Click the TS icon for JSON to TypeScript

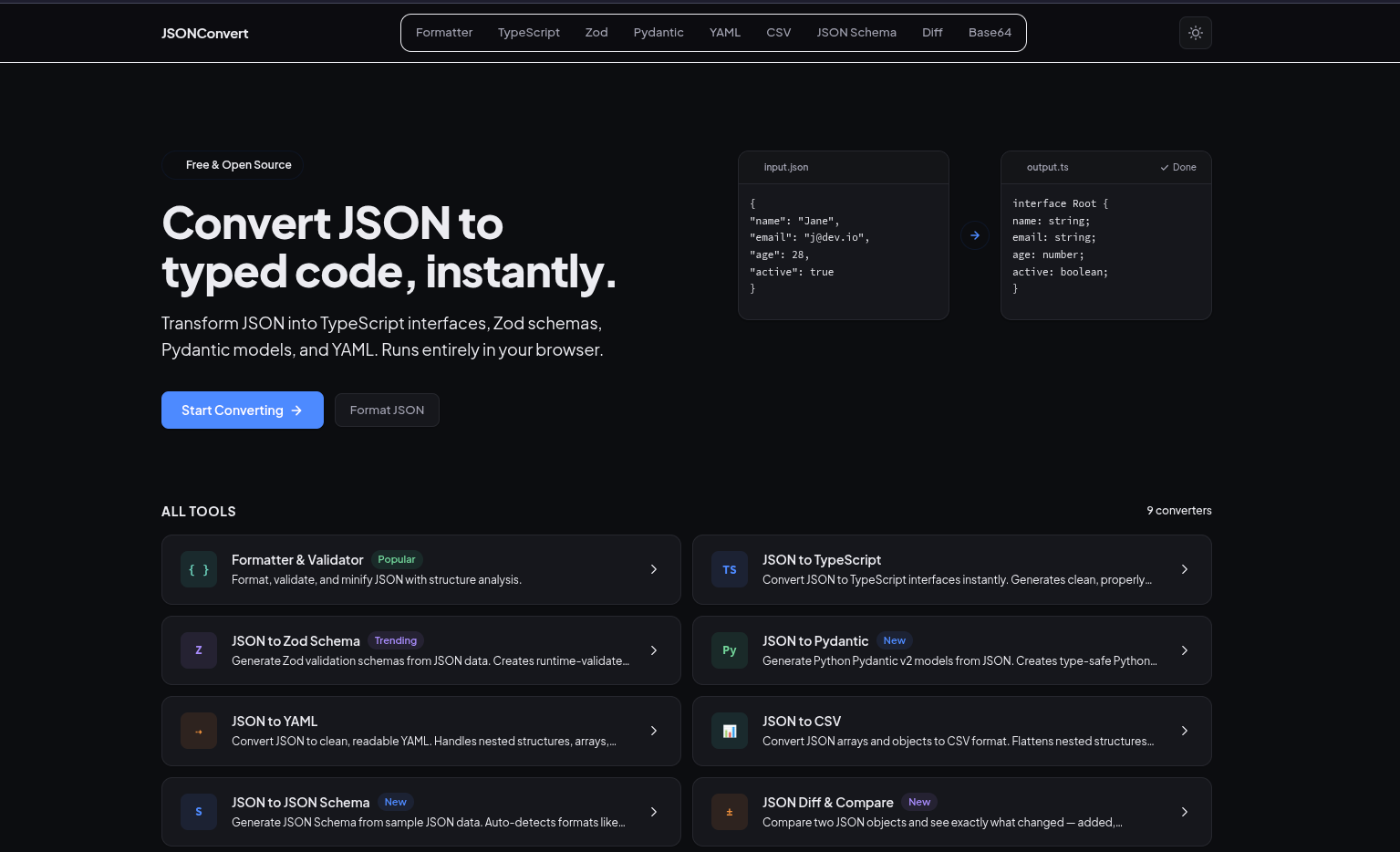(x=730, y=569)
